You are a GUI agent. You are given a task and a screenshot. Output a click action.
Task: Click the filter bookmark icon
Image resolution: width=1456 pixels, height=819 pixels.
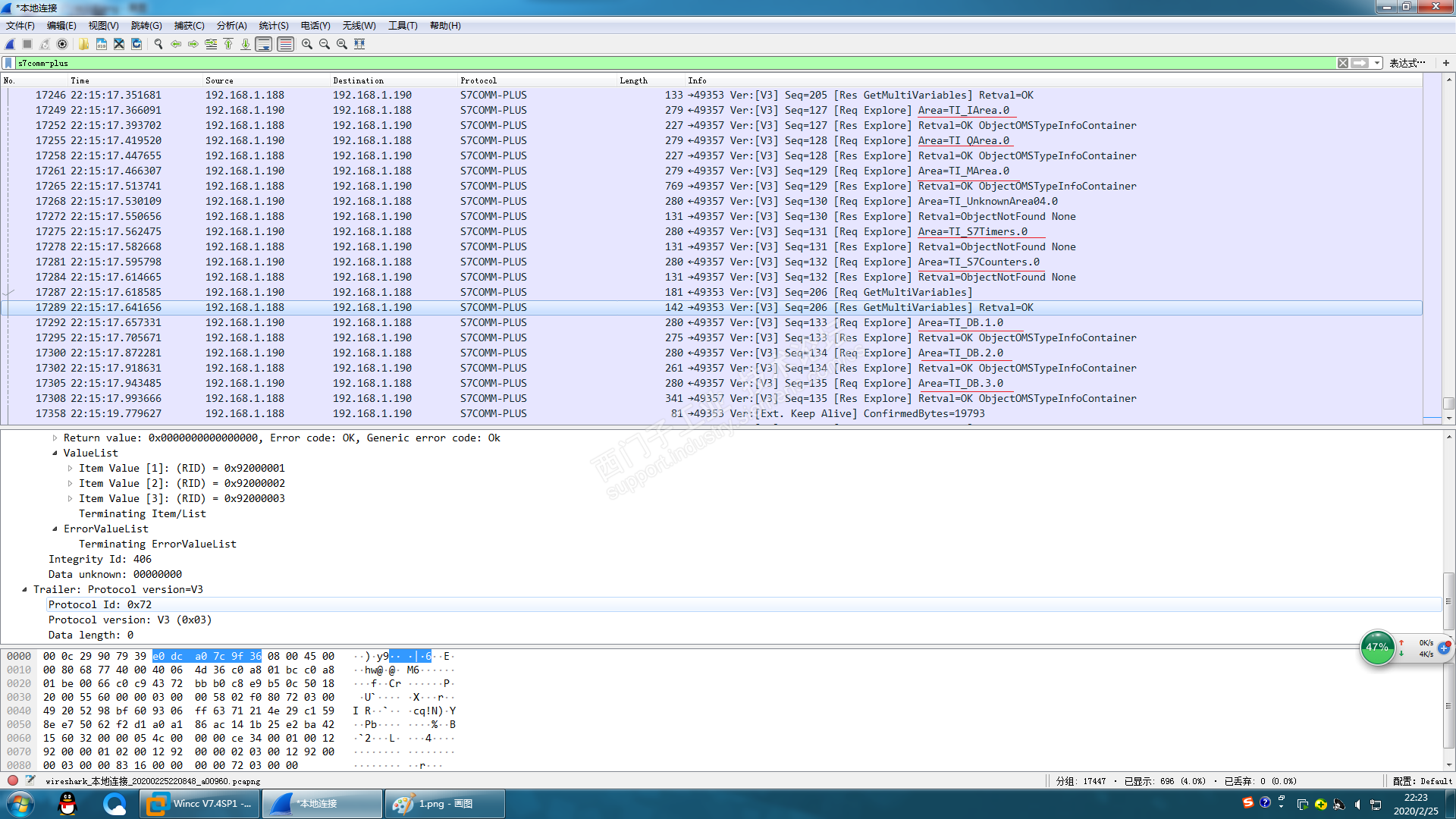coord(8,63)
